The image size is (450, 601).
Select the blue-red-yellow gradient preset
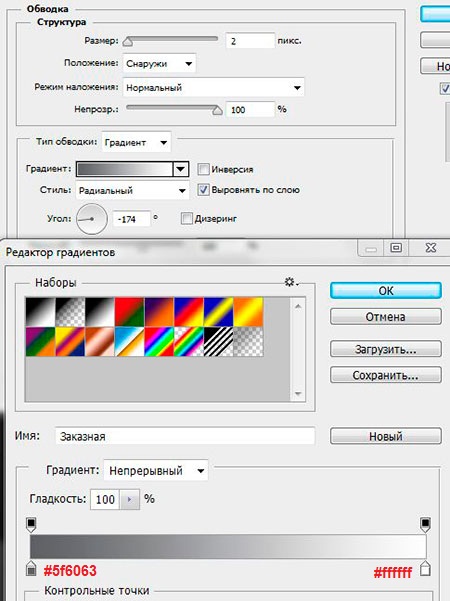(x=189, y=312)
